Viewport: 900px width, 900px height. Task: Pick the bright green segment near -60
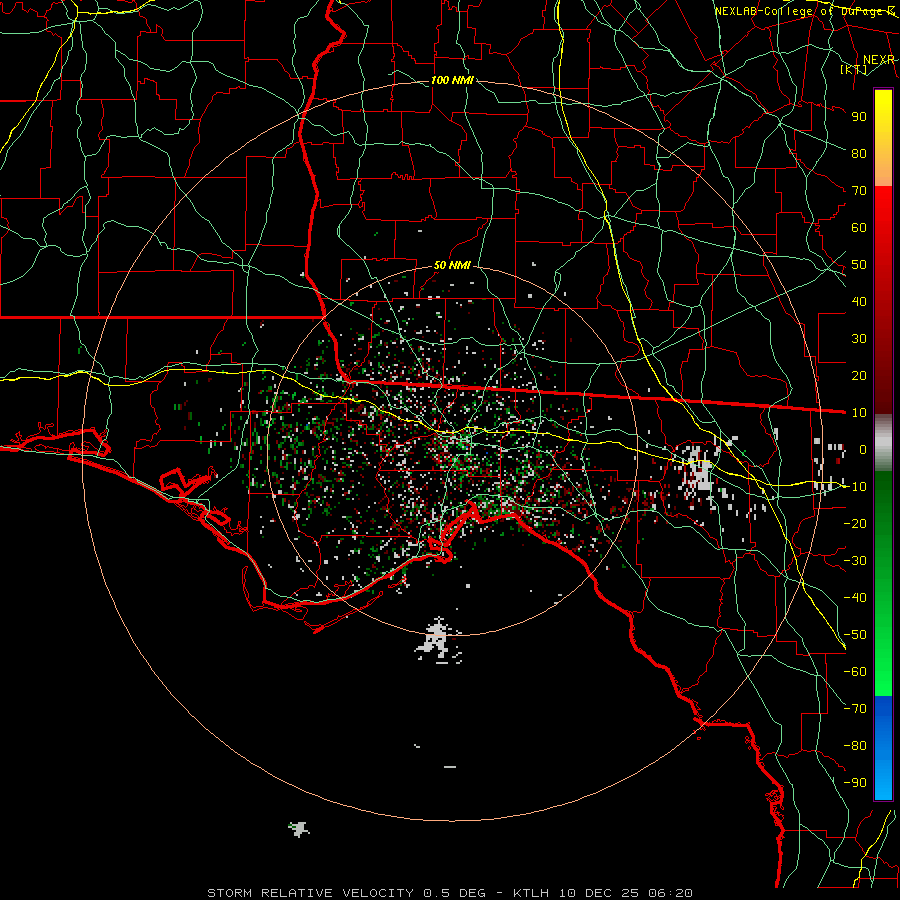(883, 677)
